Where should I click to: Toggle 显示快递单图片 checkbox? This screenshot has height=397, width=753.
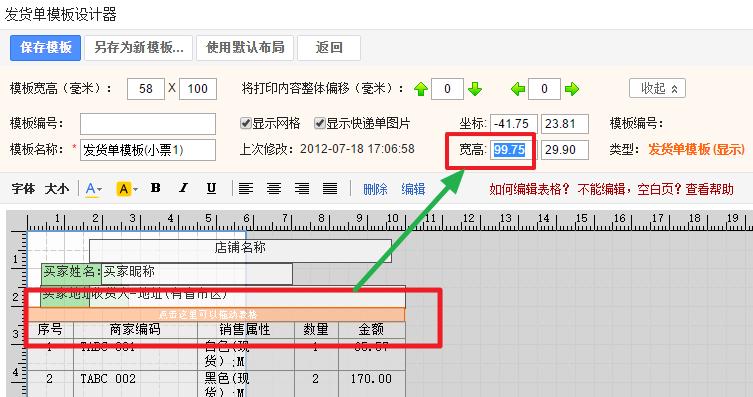(x=319, y=123)
